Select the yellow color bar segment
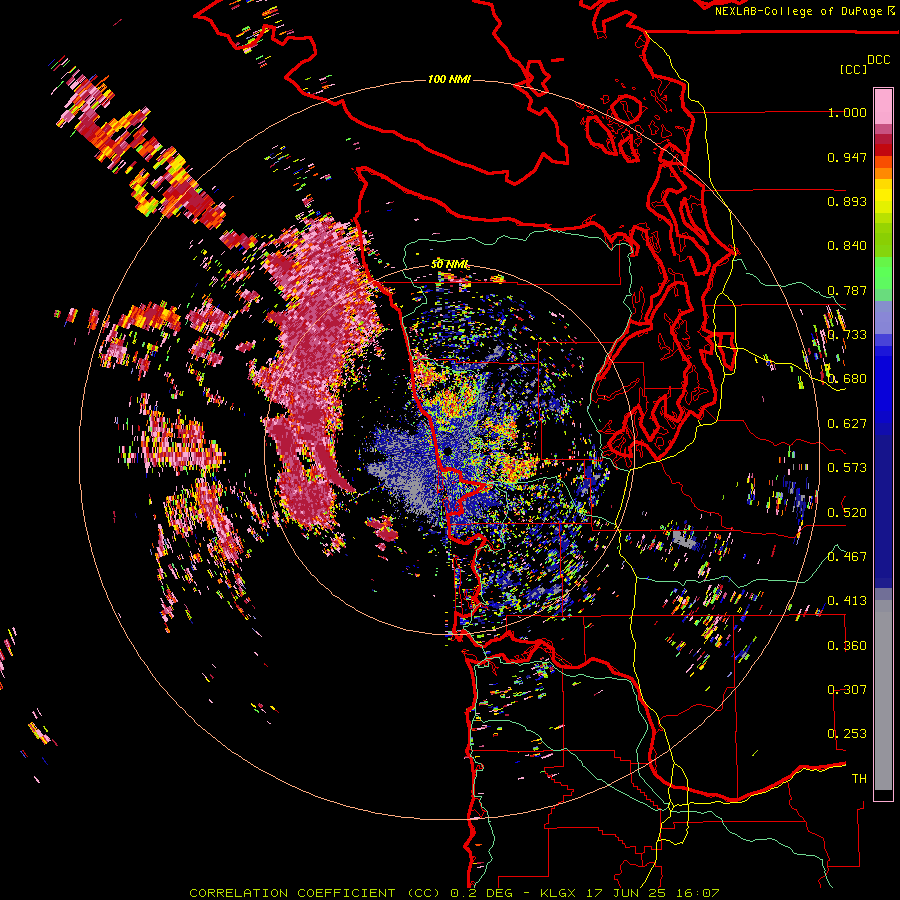This screenshot has width=900, height=900. 883,196
